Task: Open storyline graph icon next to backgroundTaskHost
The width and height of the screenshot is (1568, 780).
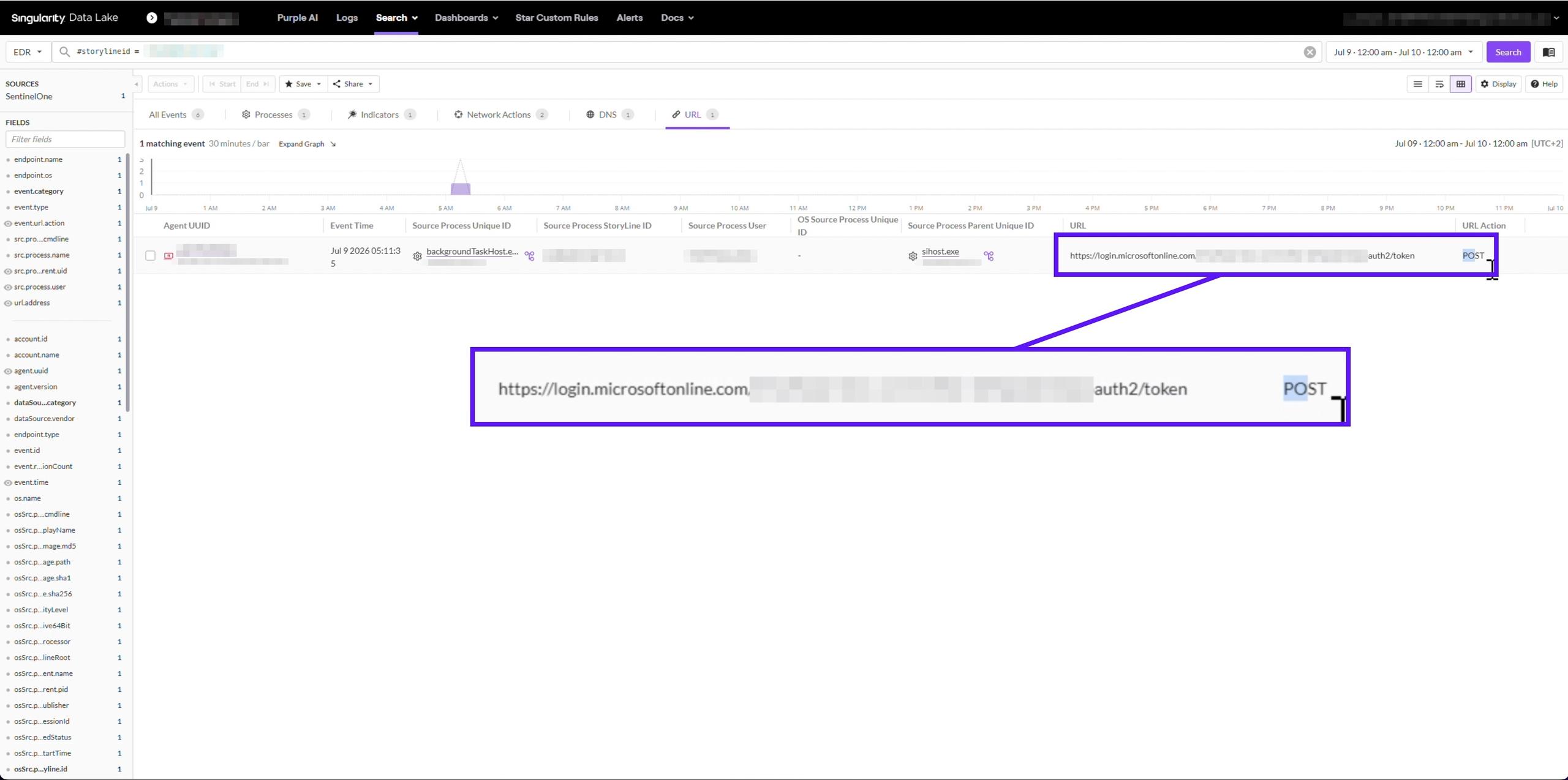Action: (529, 256)
